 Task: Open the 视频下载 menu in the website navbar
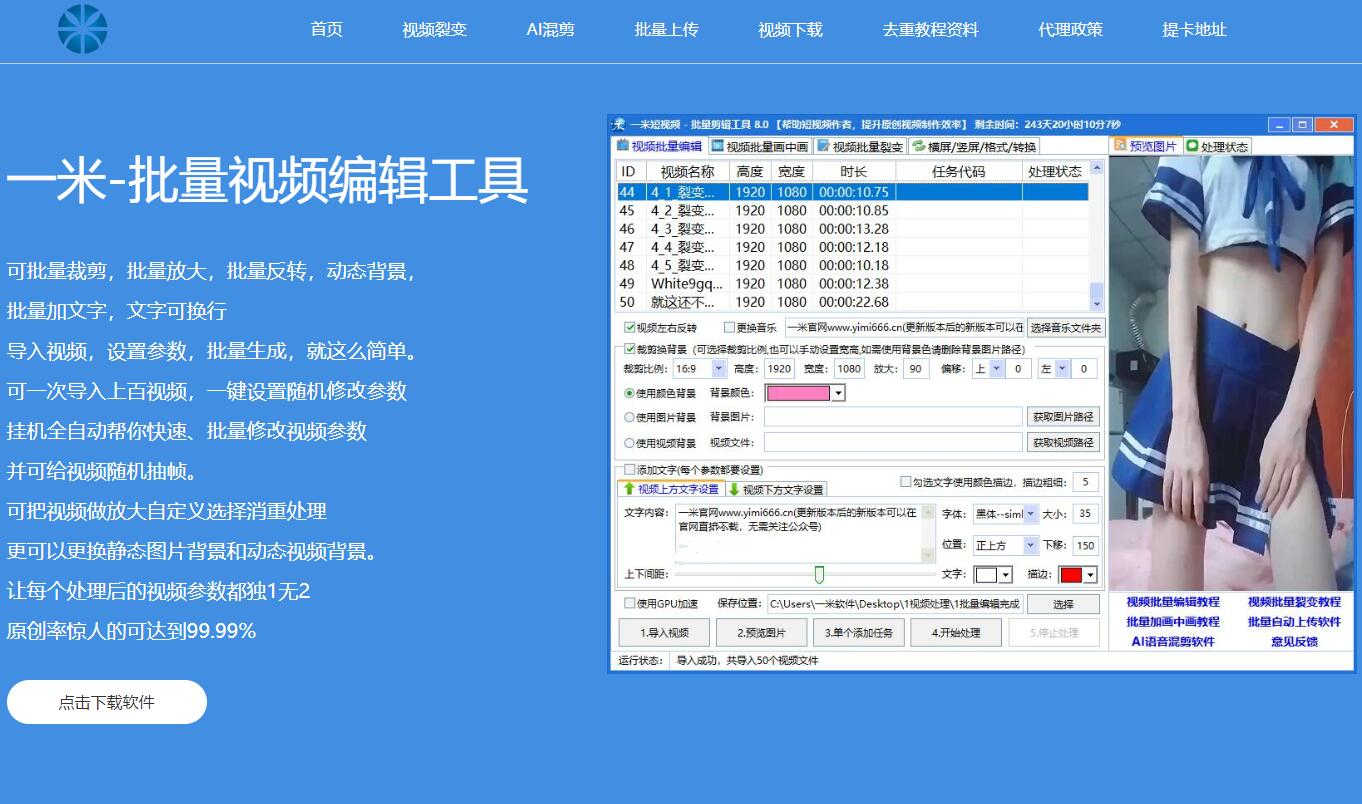click(x=789, y=30)
